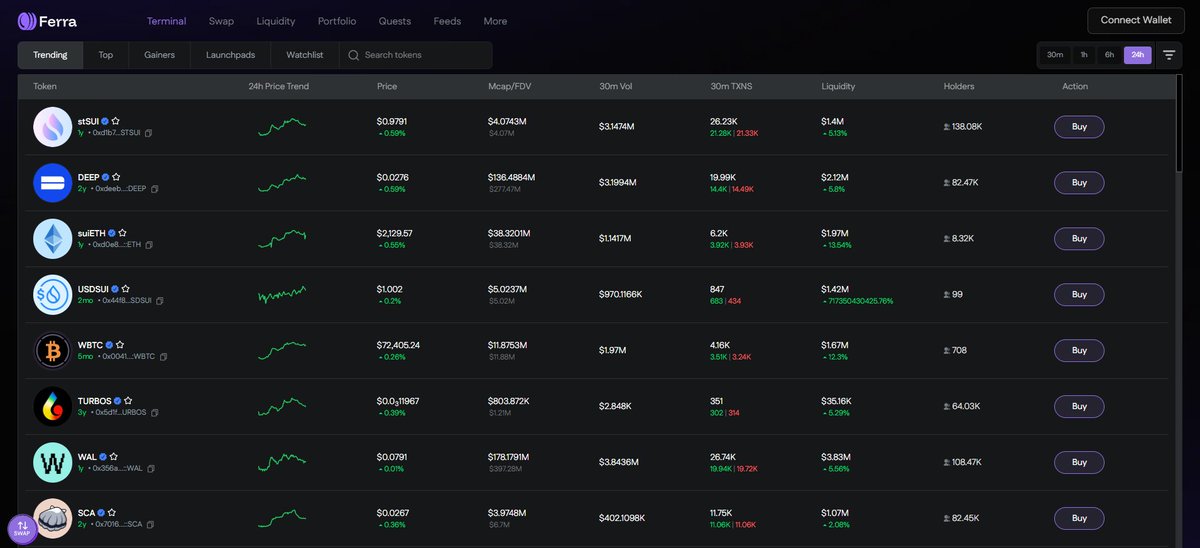Image resolution: width=1200 pixels, height=548 pixels.
Task: Copy the WAL contract address
Action: click(151, 469)
